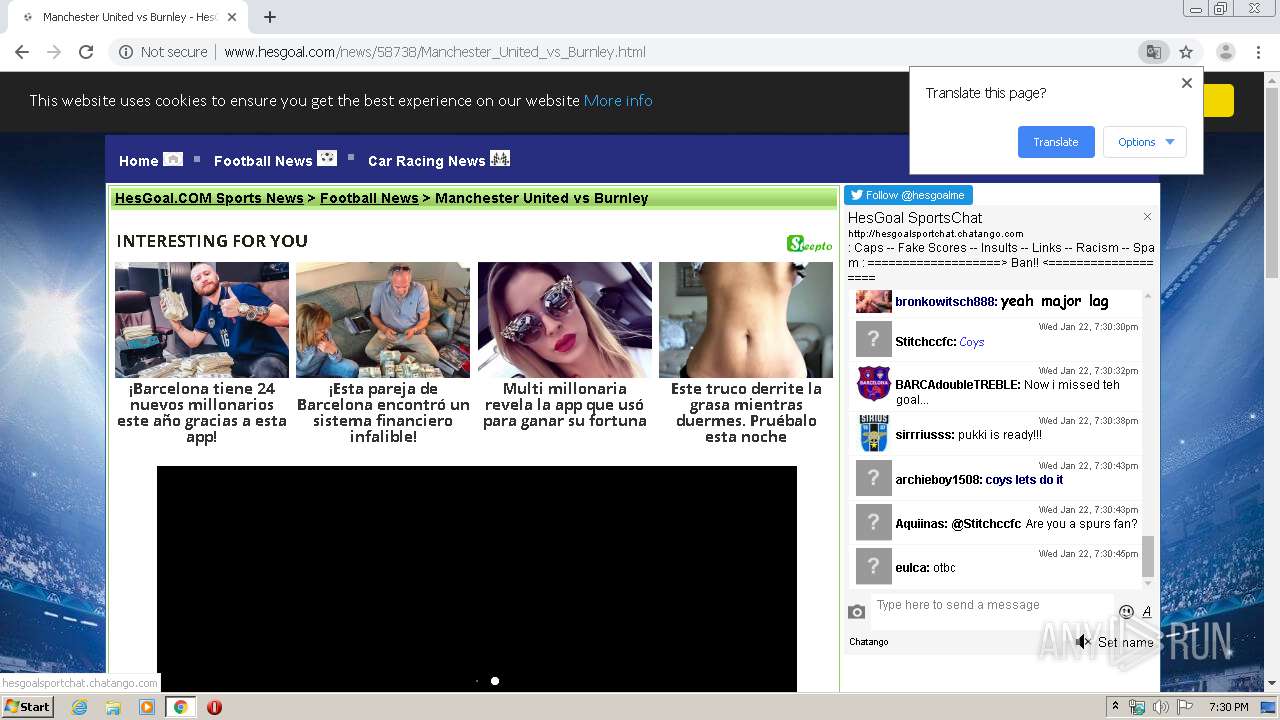Open the grasa truco ad thumbnail
1280x720 pixels.
point(746,320)
